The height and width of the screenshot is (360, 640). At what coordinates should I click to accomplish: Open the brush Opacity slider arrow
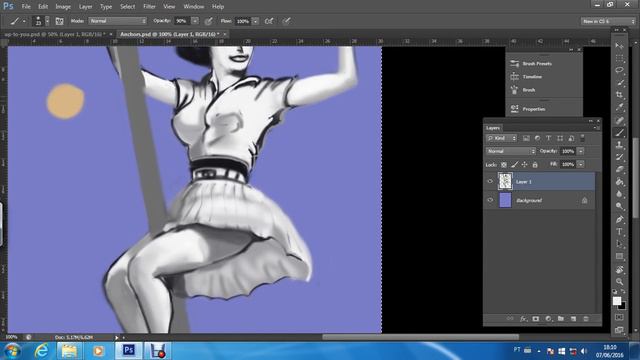coord(195,21)
